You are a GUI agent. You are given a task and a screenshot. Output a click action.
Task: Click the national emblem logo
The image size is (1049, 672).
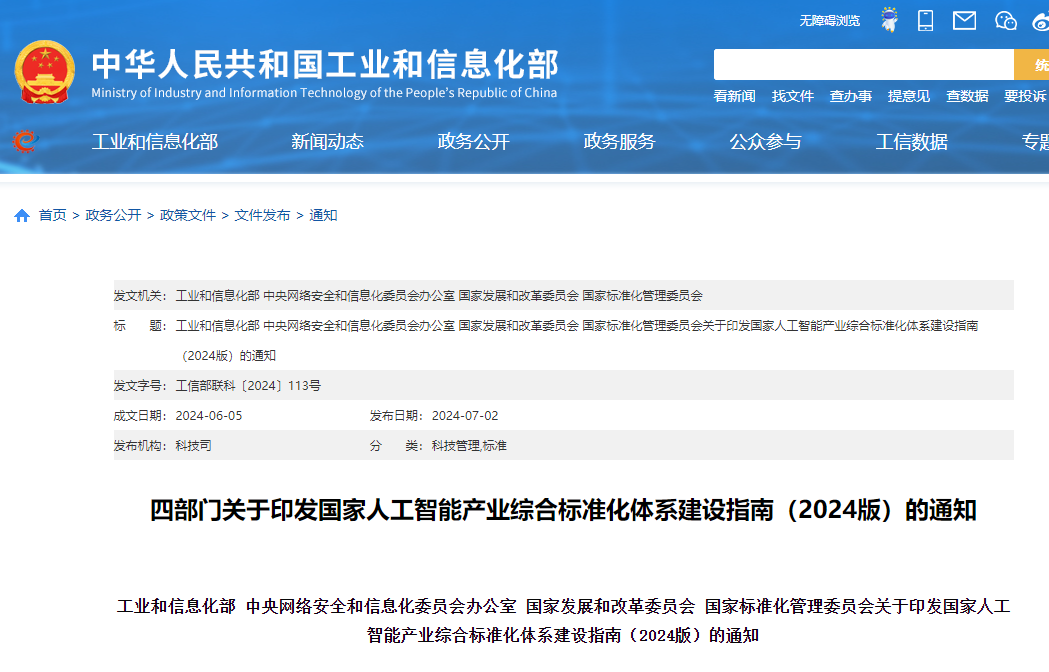(44, 72)
